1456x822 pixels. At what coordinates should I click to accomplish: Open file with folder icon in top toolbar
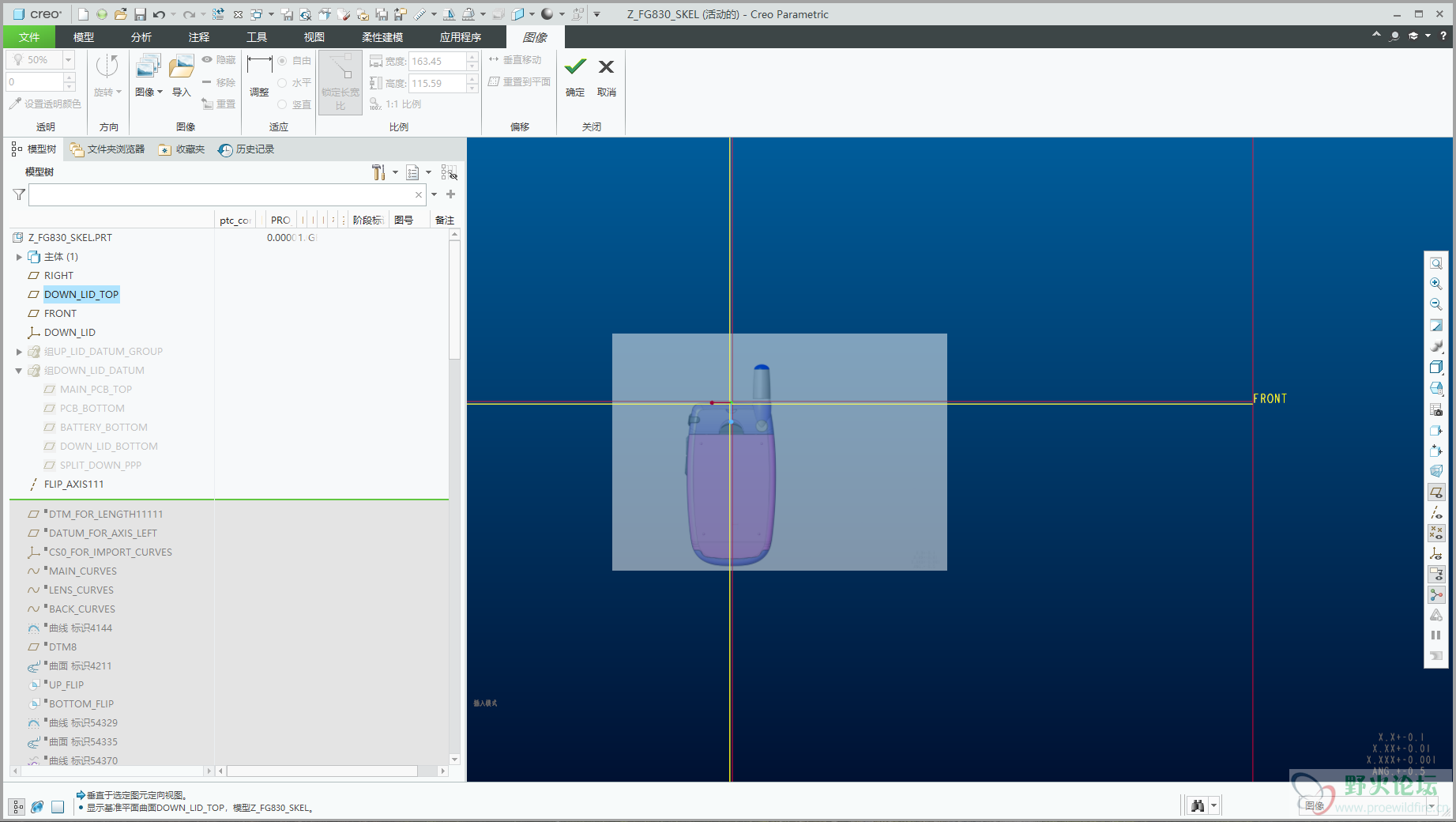click(120, 14)
